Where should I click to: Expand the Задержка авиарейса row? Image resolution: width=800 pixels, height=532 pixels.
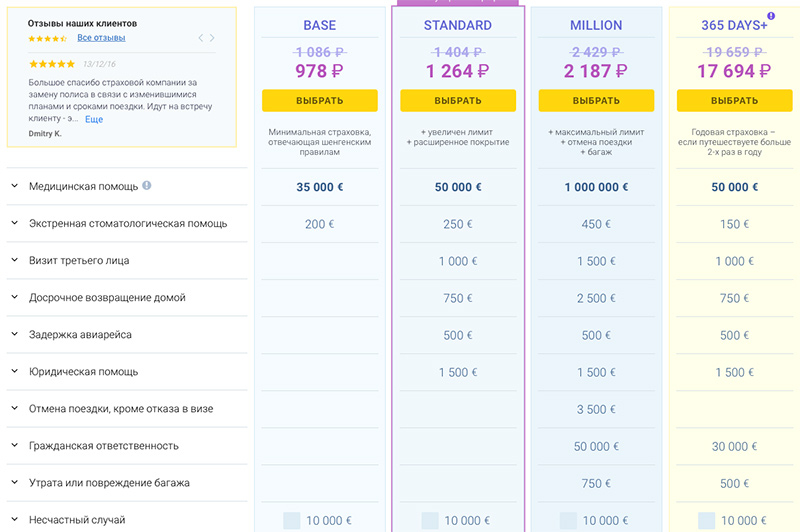pos(15,334)
